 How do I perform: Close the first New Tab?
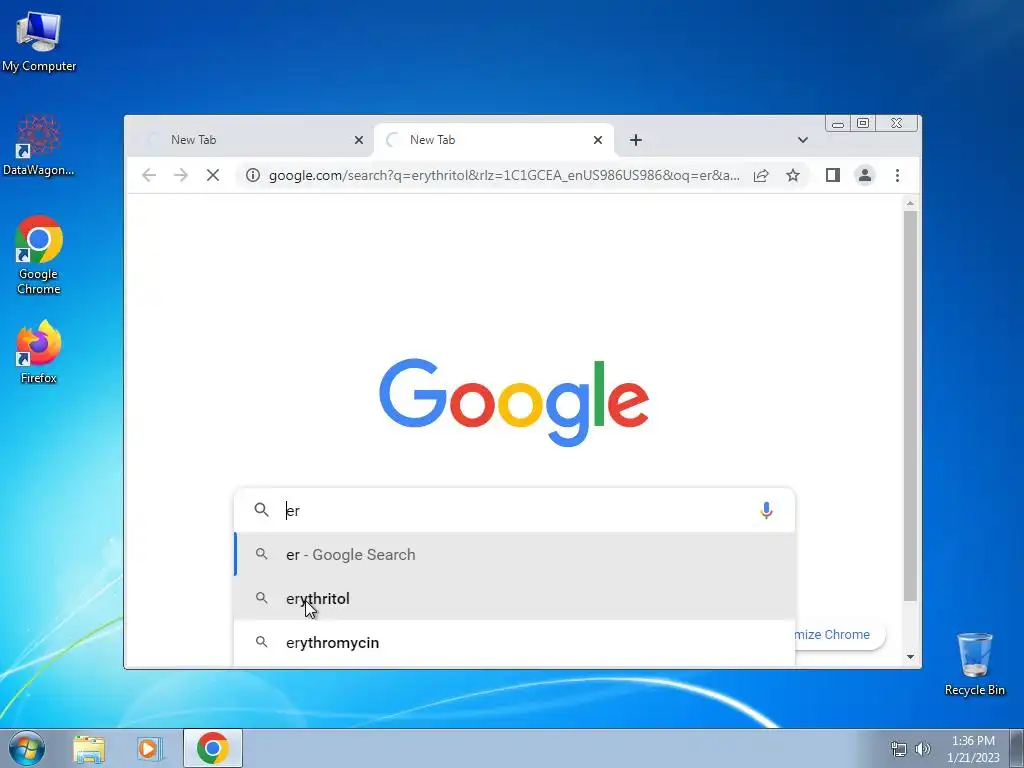359,140
